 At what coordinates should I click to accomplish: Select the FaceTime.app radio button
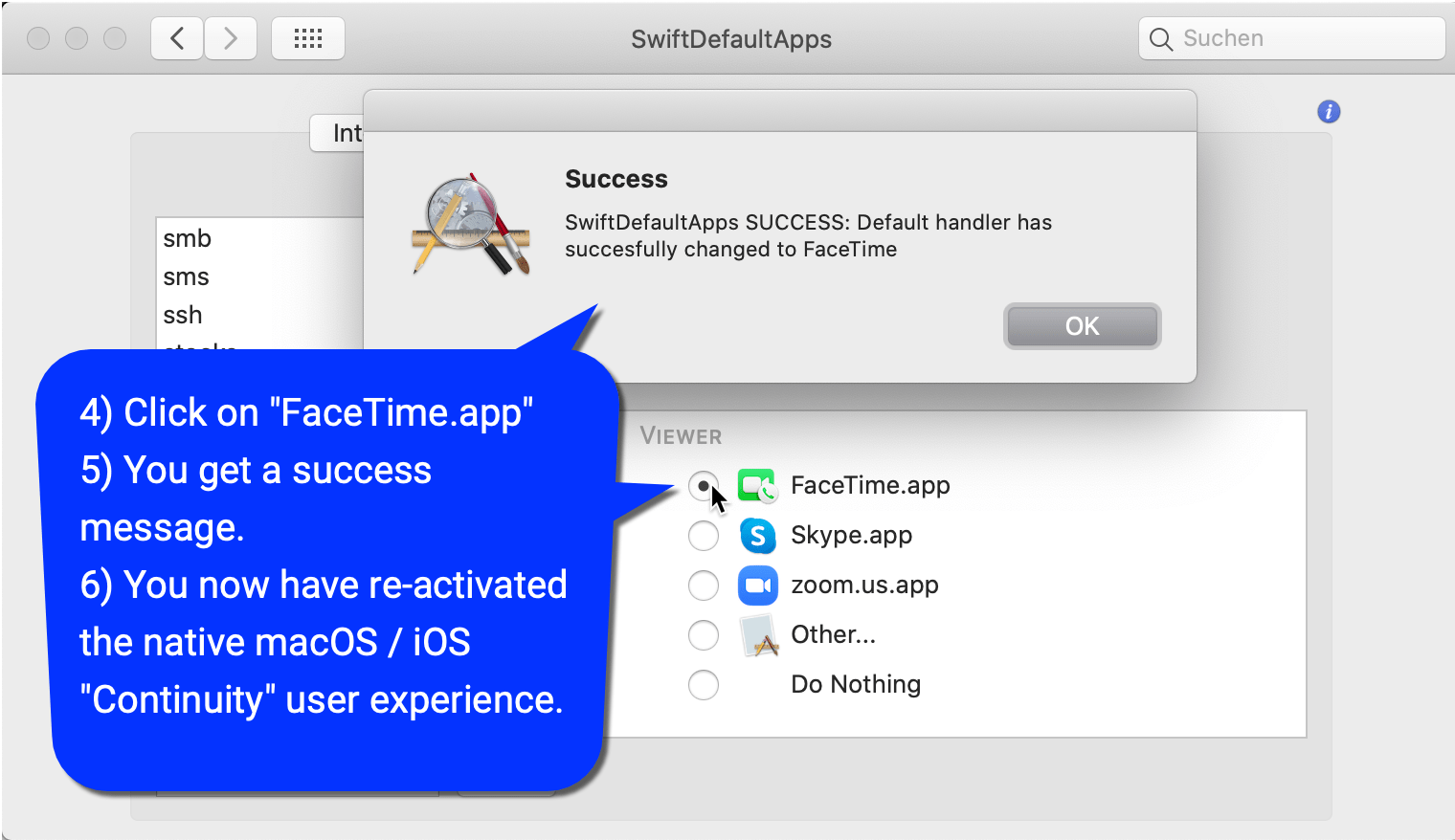(x=704, y=486)
